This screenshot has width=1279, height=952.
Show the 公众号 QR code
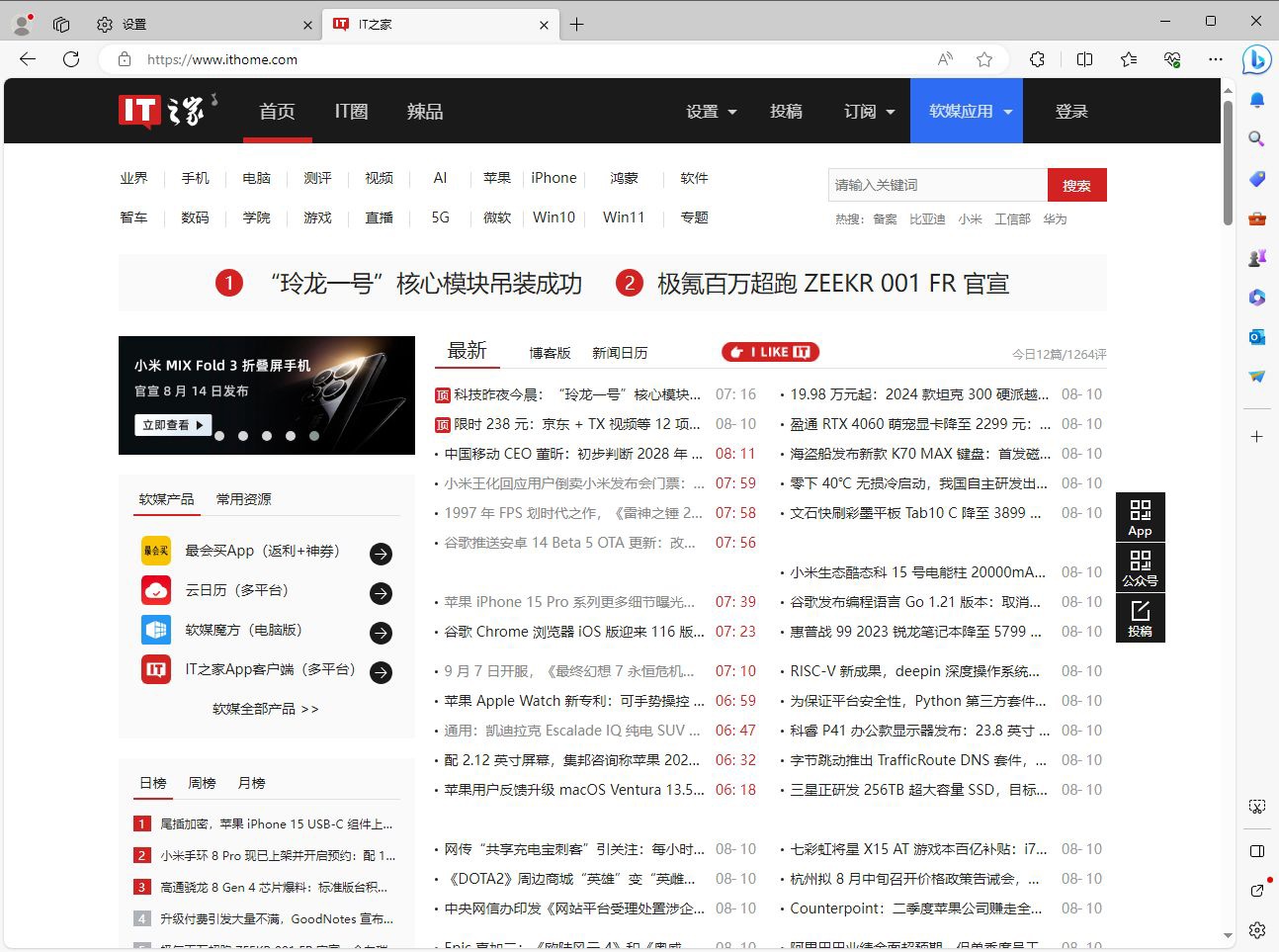coord(1141,566)
